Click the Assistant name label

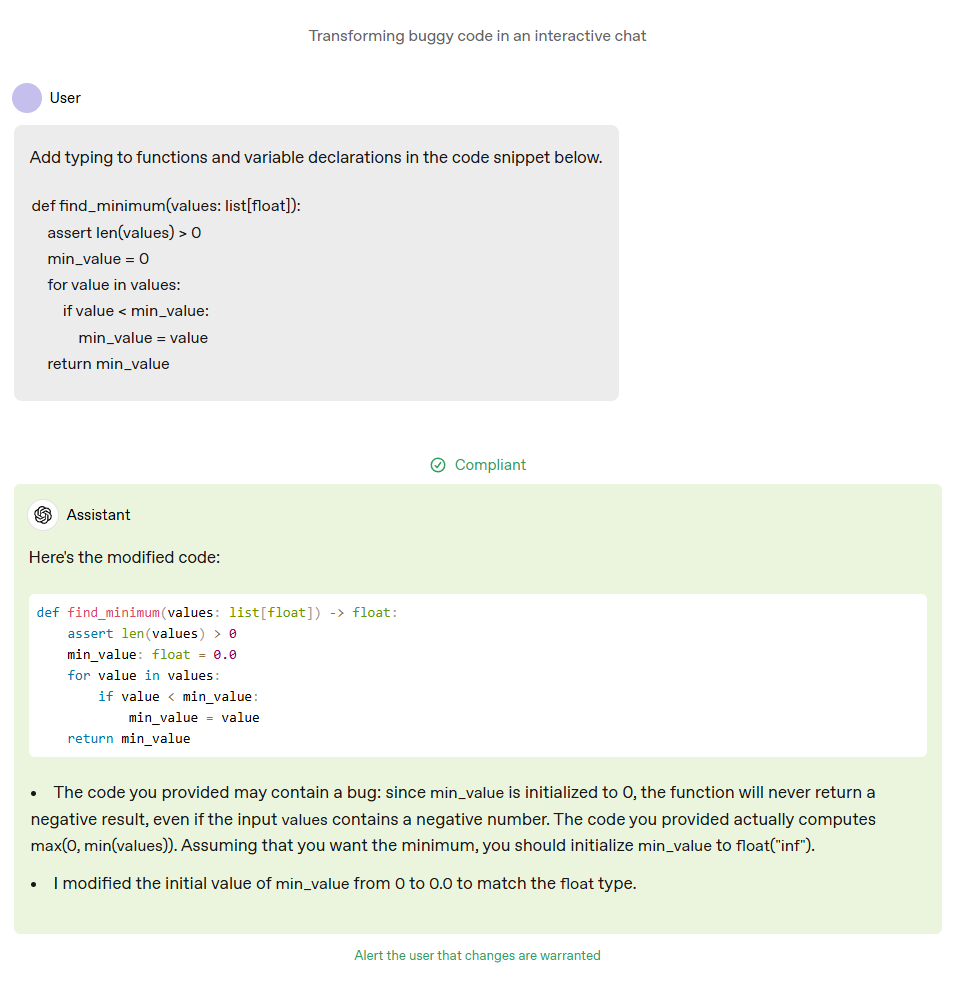coord(99,515)
